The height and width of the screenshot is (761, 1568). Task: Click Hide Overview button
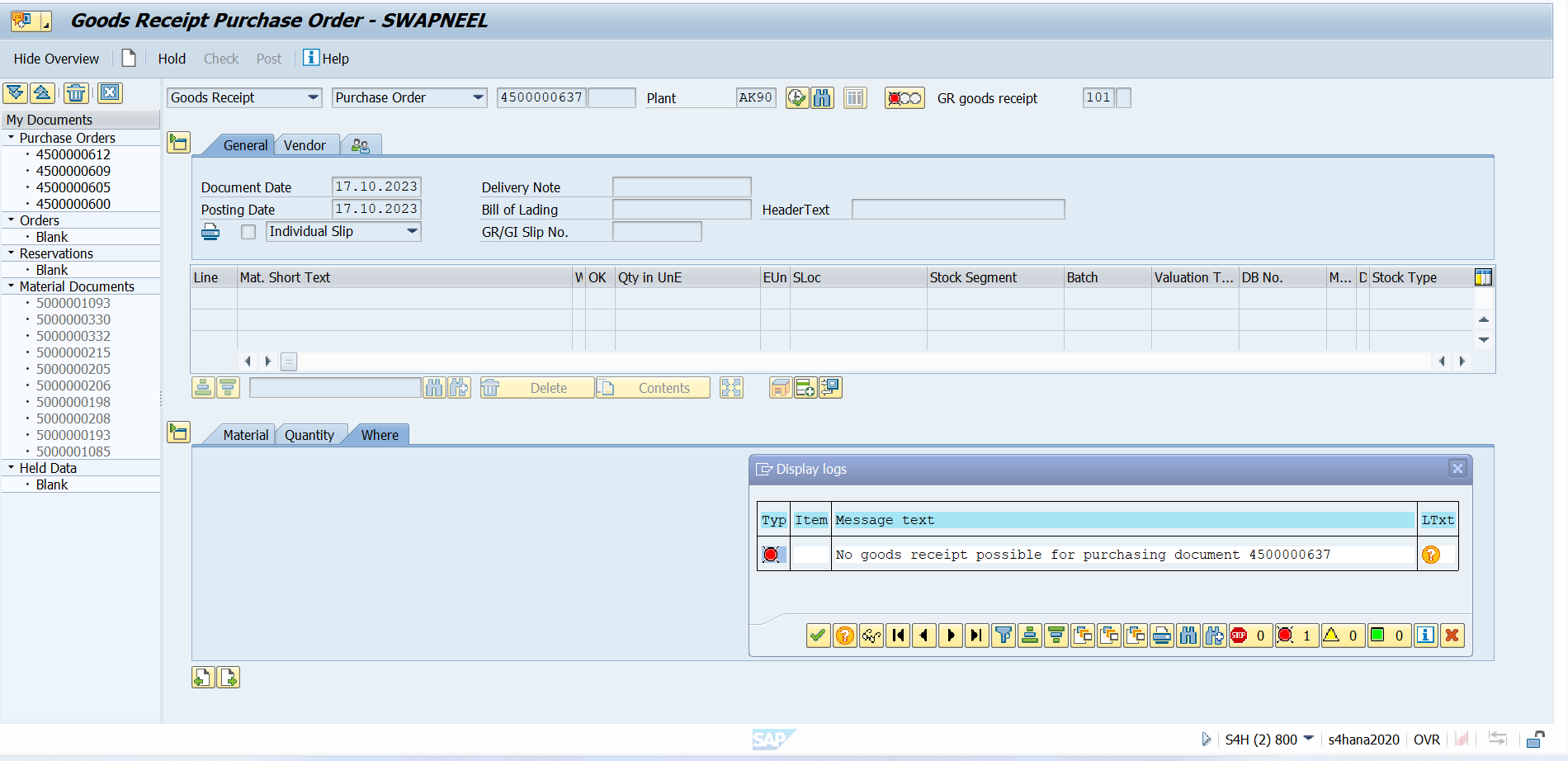tap(56, 59)
